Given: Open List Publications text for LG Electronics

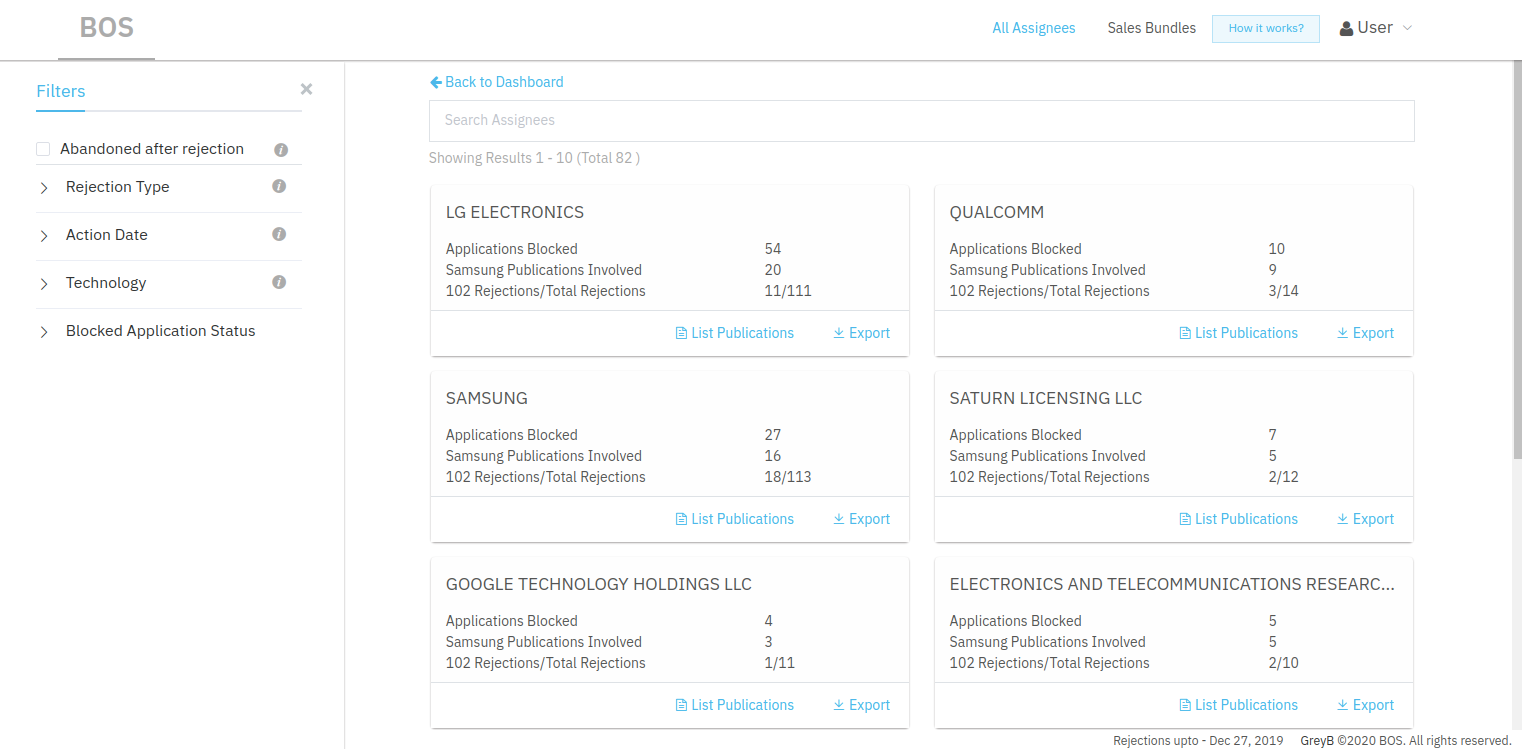Looking at the screenshot, I should click(x=742, y=333).
